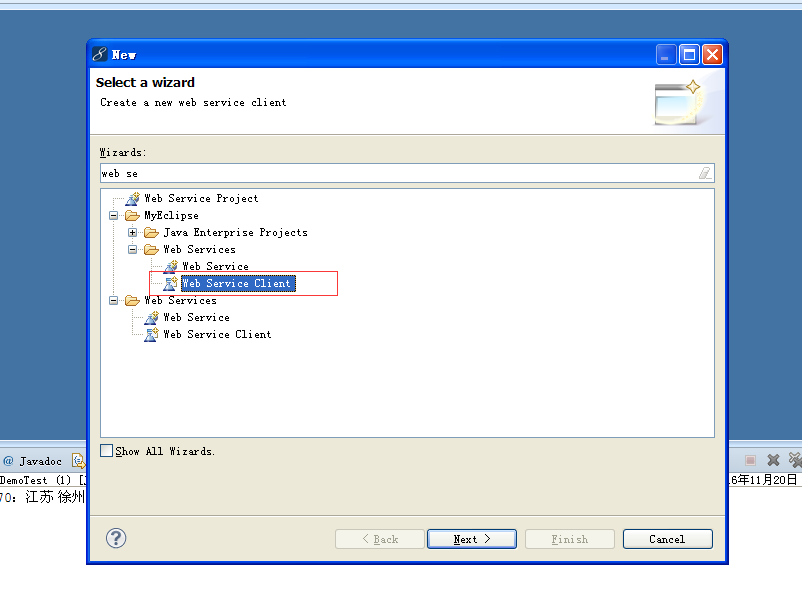The image size is (802, 604).
Task: Click the Java Enterprise Projects folder icon
Action: point(151,233)
